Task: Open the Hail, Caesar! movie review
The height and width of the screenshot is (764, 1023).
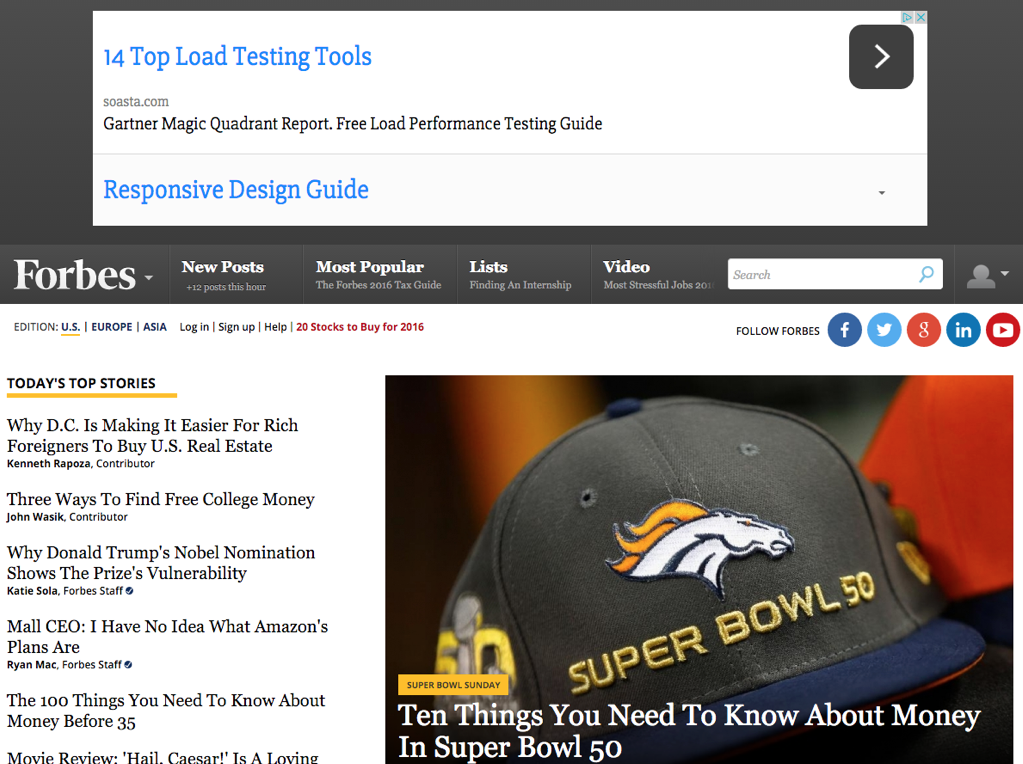Action: click(x=162, y=757)
